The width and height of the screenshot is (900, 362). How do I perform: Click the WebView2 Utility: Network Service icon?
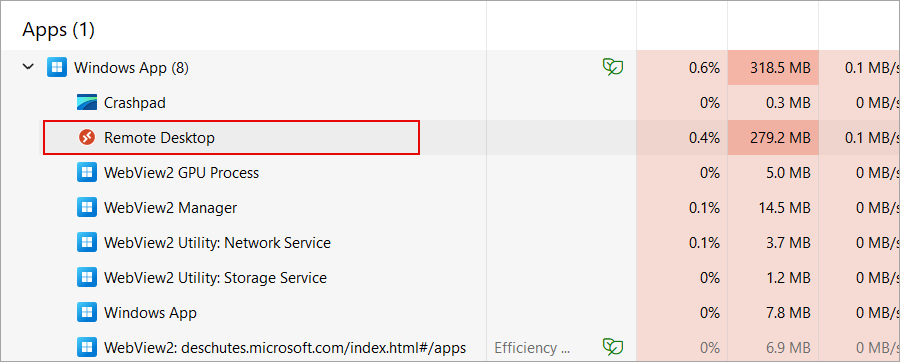(x=86, y=243)
